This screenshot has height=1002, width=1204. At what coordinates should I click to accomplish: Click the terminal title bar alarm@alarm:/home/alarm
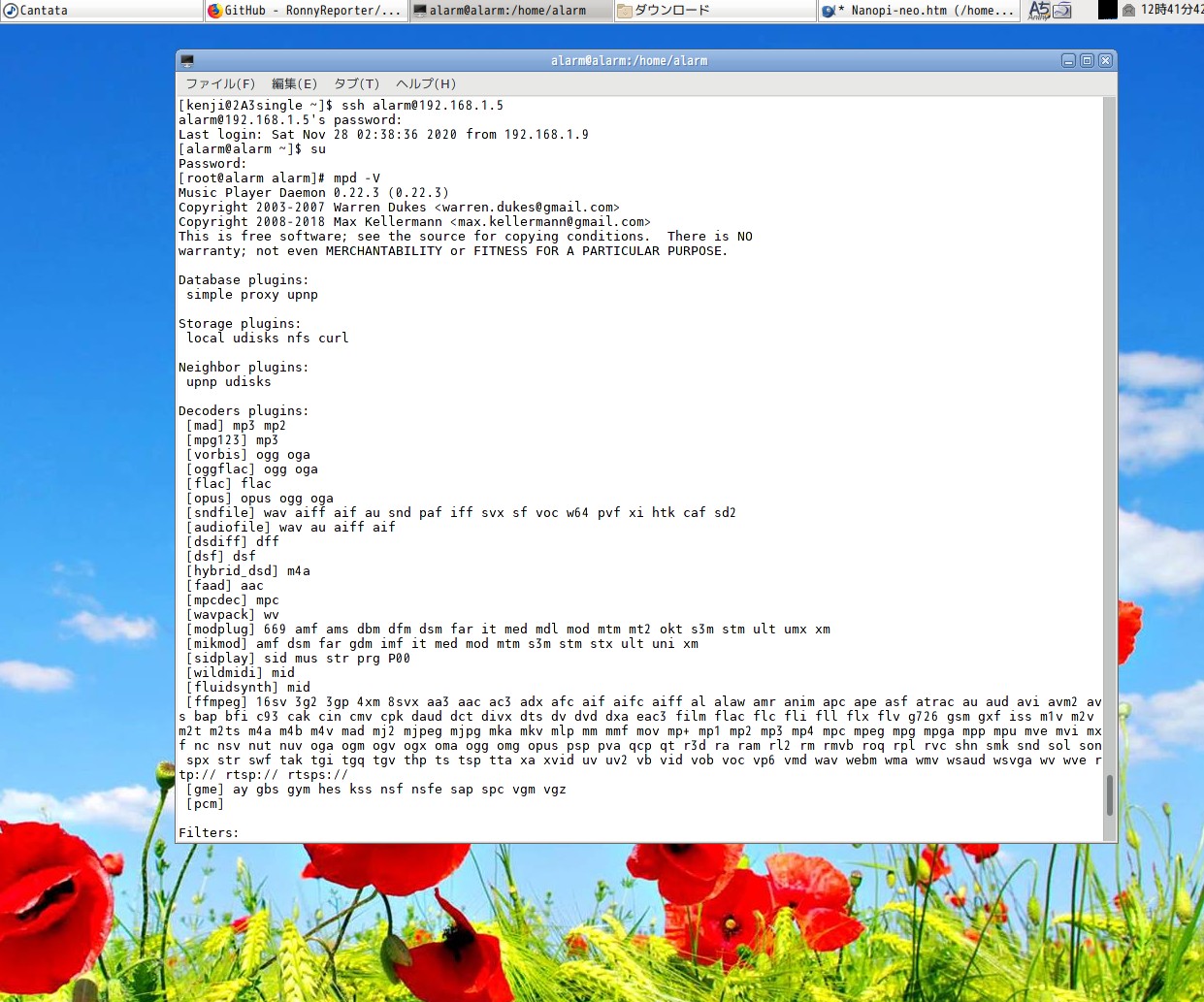click(x=629, y=61)
